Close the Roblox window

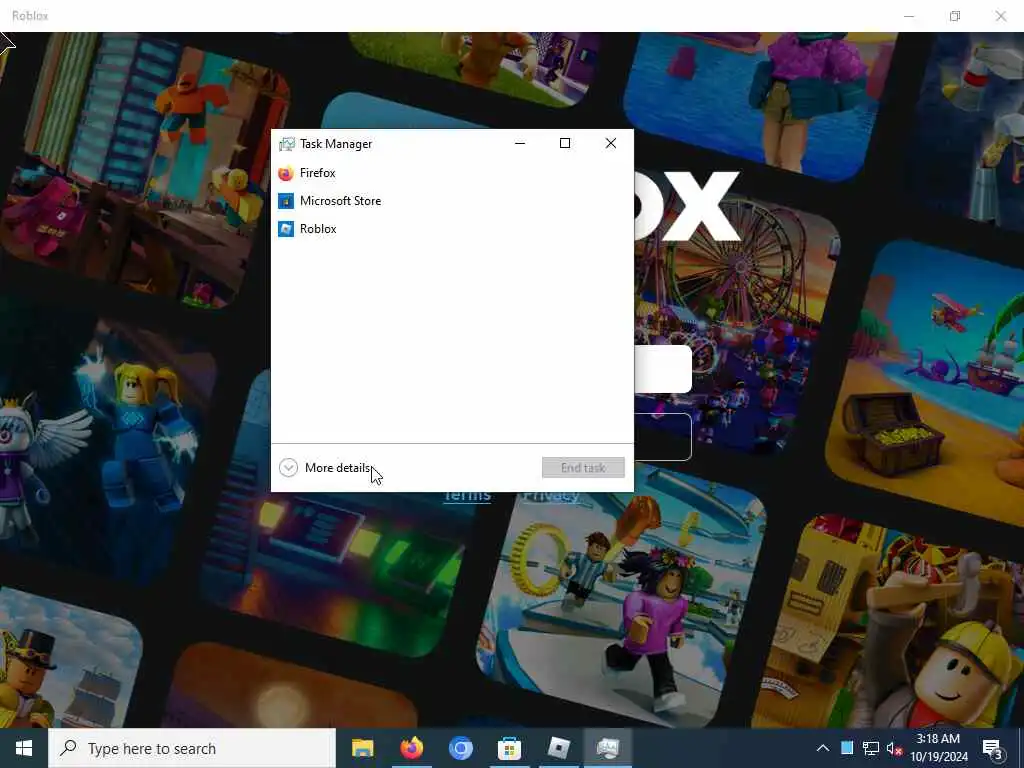coord(1000,16)
